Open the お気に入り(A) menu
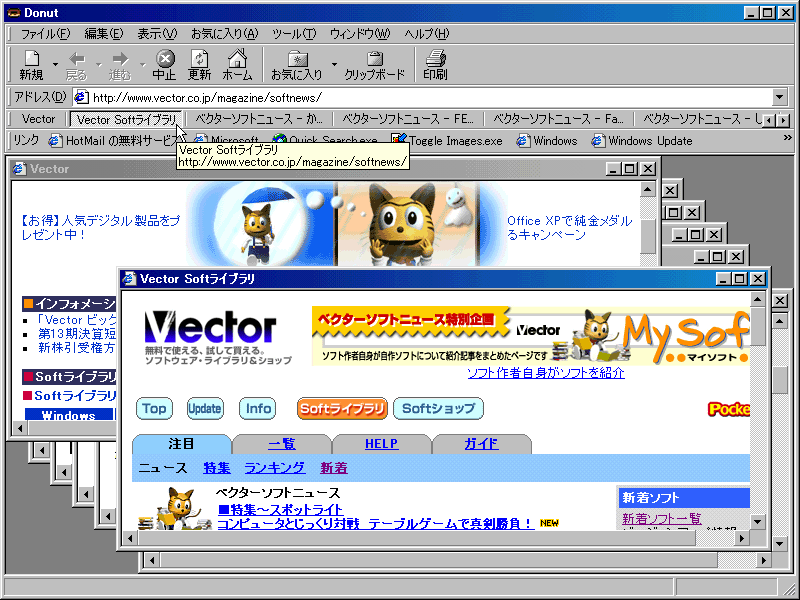The width and height of the screenshot is (800, 600). pyautogui.click(x=224, y=34)
